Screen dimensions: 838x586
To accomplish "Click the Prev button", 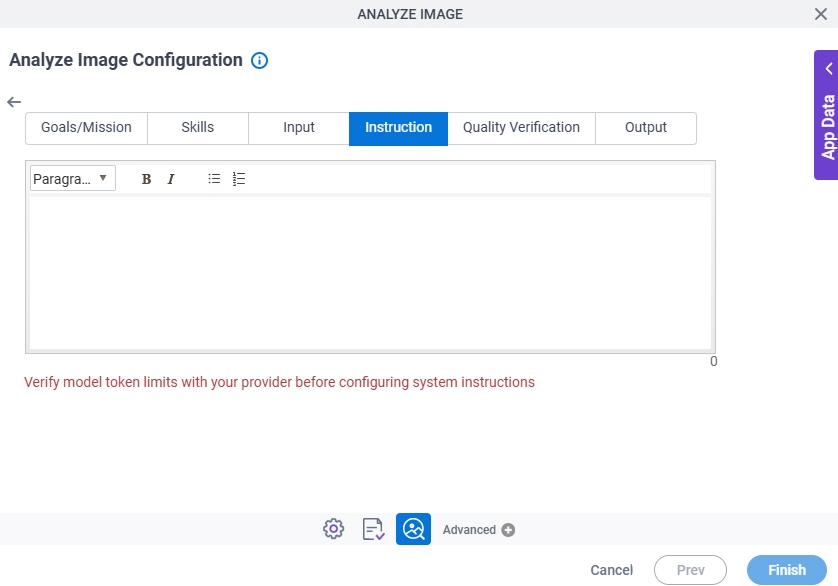I will (x=690, y=570).
